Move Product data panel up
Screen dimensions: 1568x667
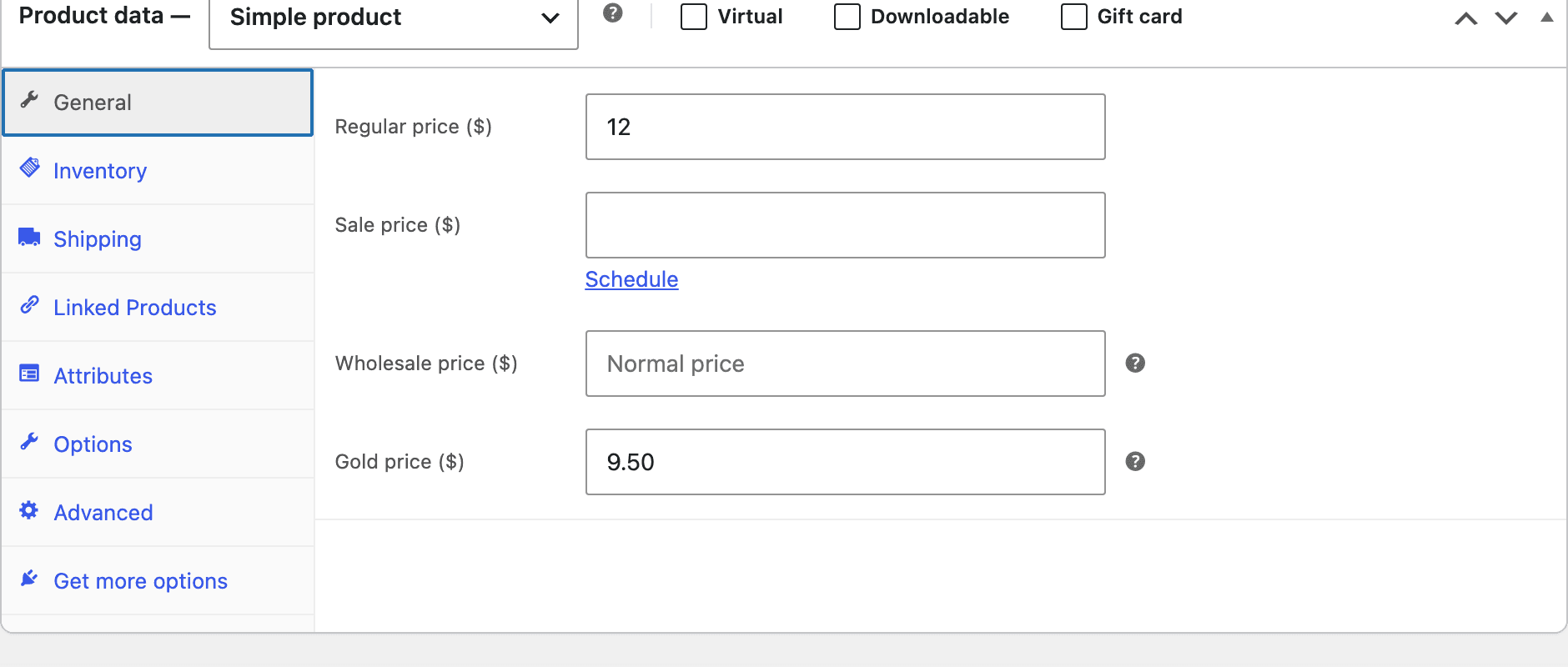pos(1466,18)
